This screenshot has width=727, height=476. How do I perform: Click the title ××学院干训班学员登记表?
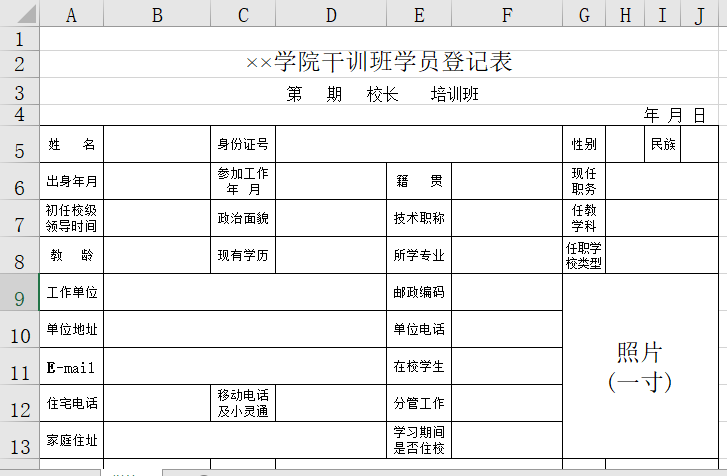(379, 63)
